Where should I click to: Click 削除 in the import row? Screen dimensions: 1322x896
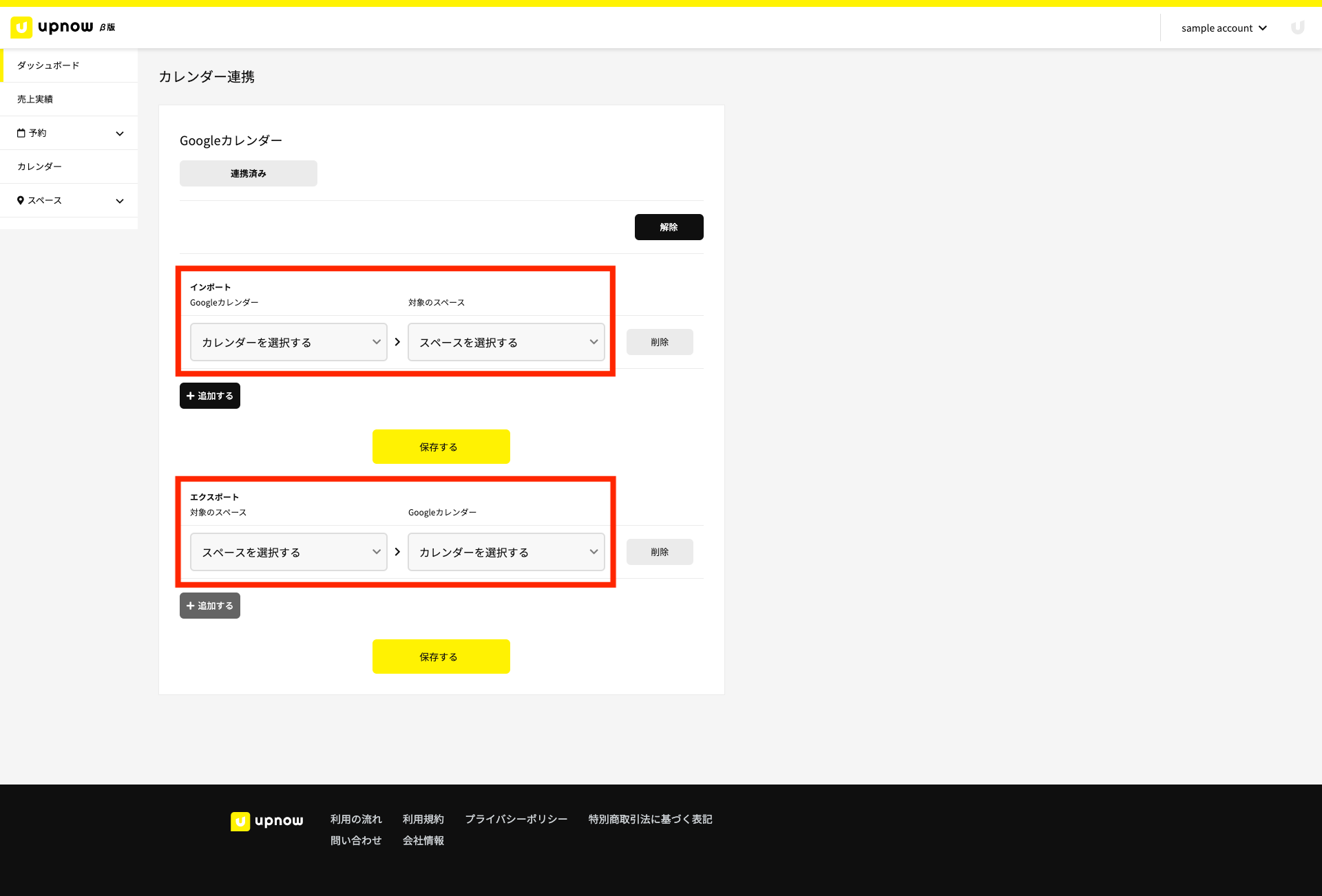click(660, 342)
